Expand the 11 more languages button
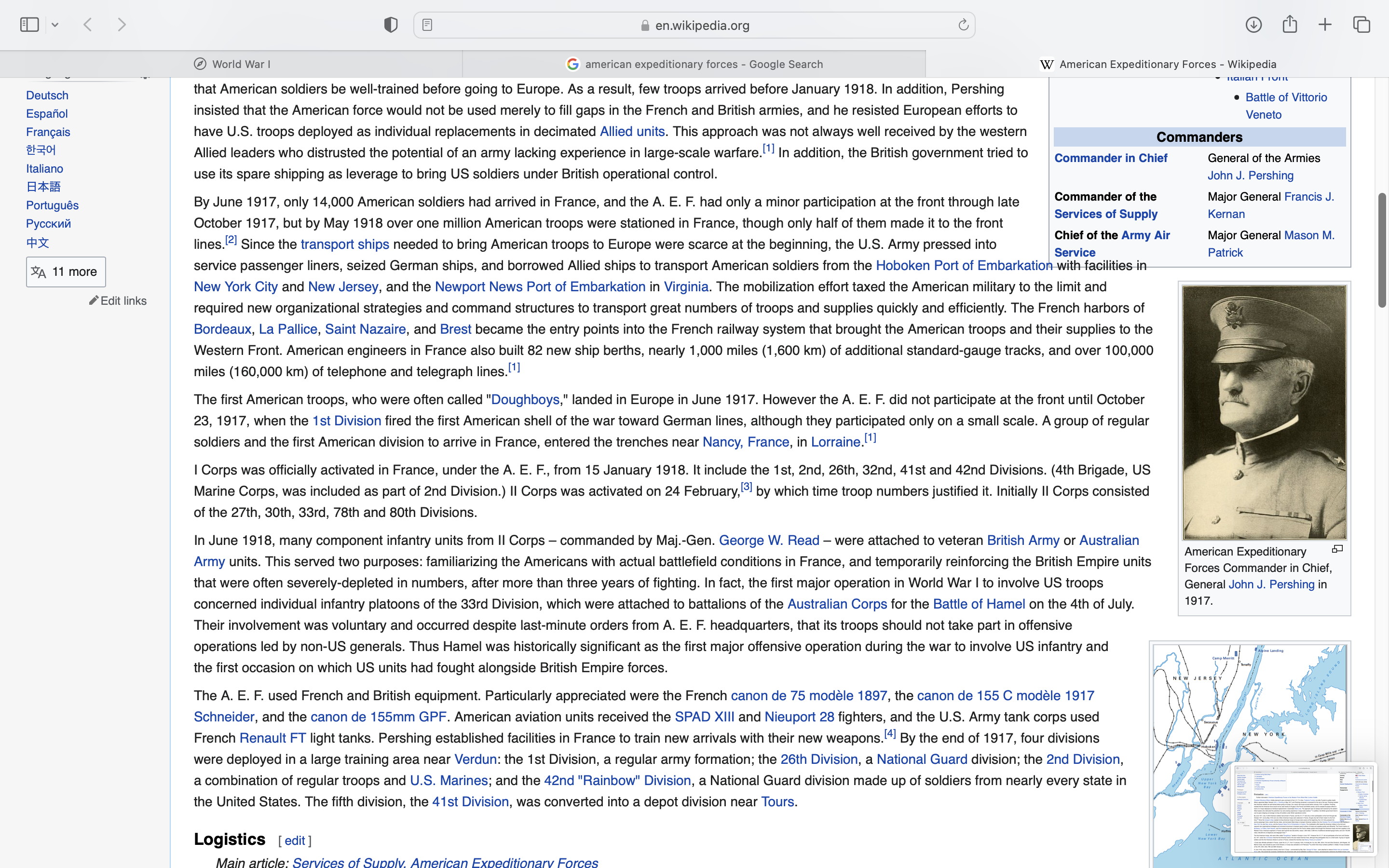Image resolution: width=1389 pixels, height=868 pixels. pyautogui.click(x=66, y=271)
